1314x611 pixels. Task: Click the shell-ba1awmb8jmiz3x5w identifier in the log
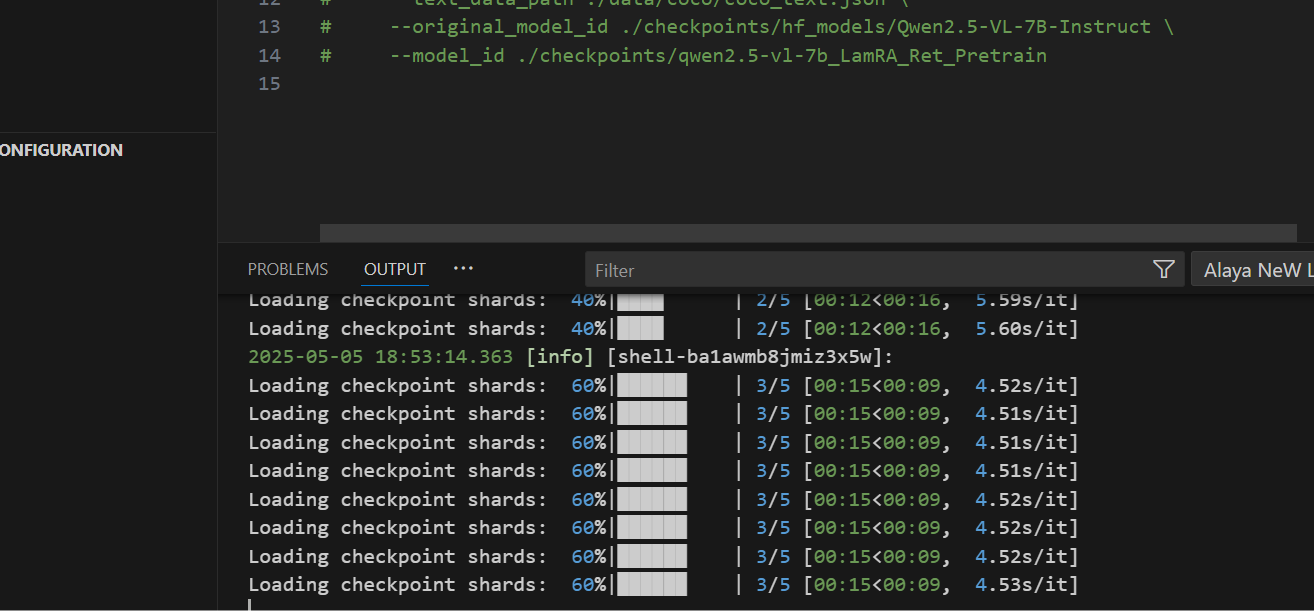pos(749,357)
